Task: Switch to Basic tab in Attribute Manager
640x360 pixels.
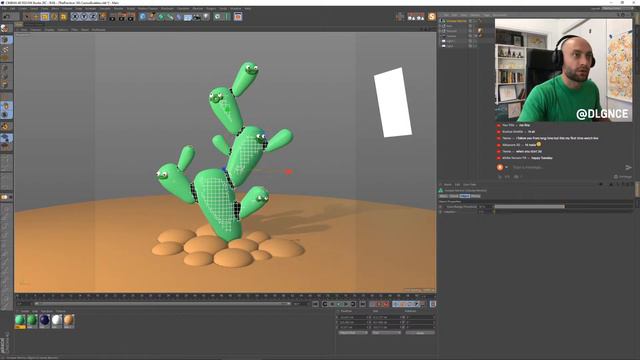Action: (443, 196)
